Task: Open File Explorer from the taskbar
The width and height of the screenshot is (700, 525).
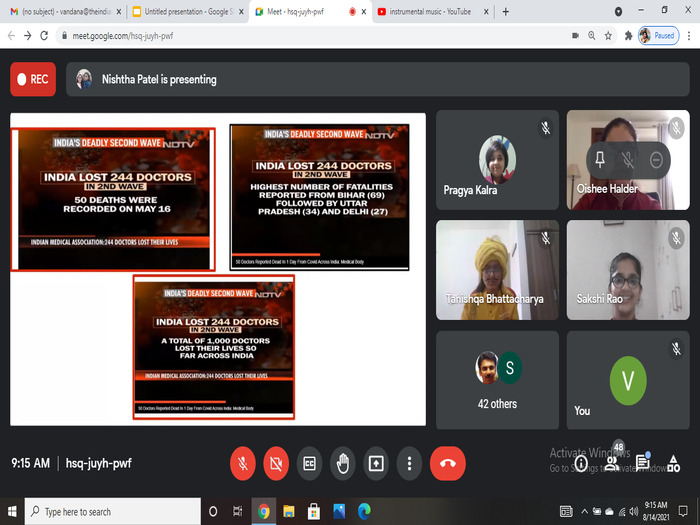Action: [x=289, y=512]
